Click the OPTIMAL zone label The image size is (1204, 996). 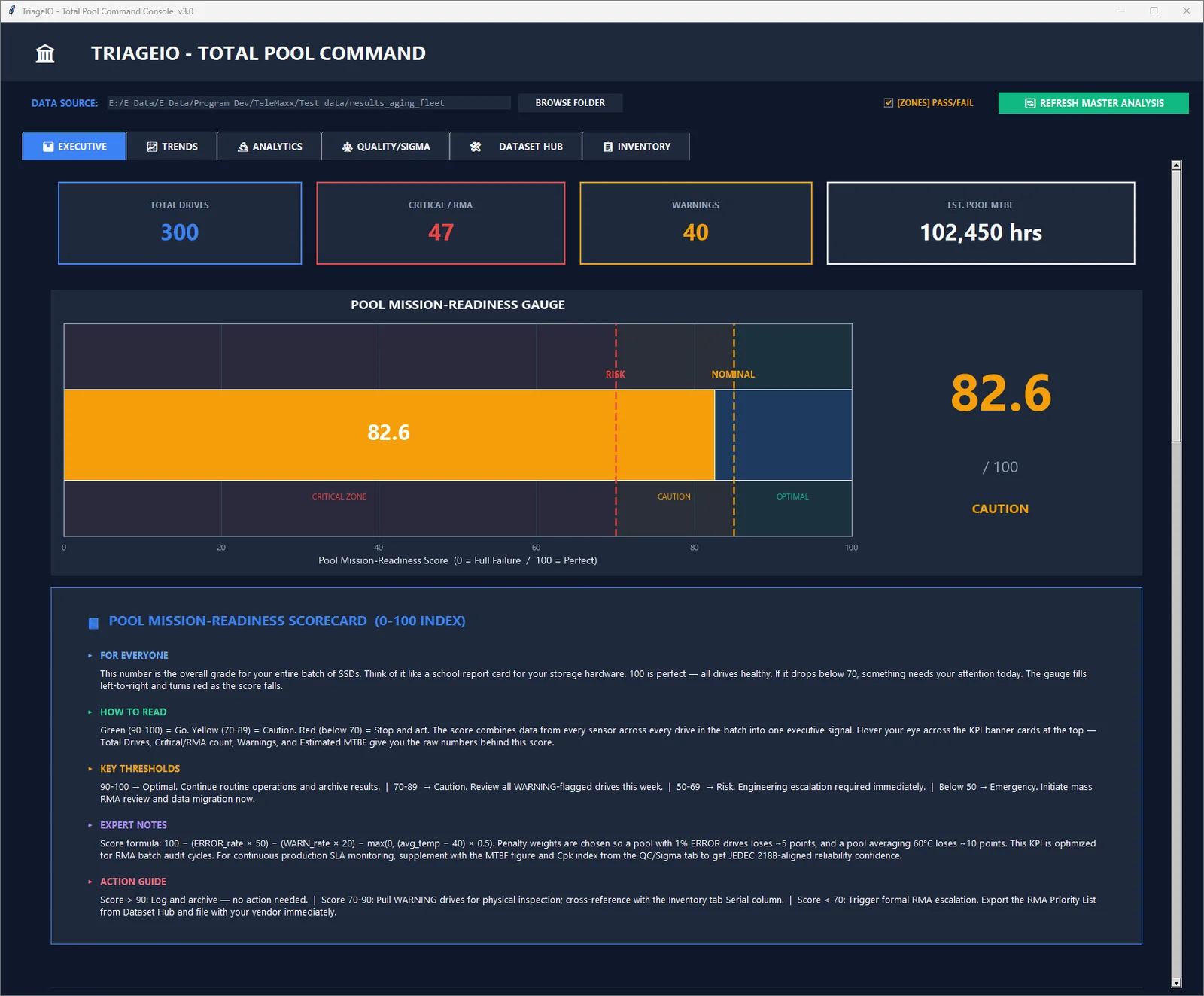(792, 496)
